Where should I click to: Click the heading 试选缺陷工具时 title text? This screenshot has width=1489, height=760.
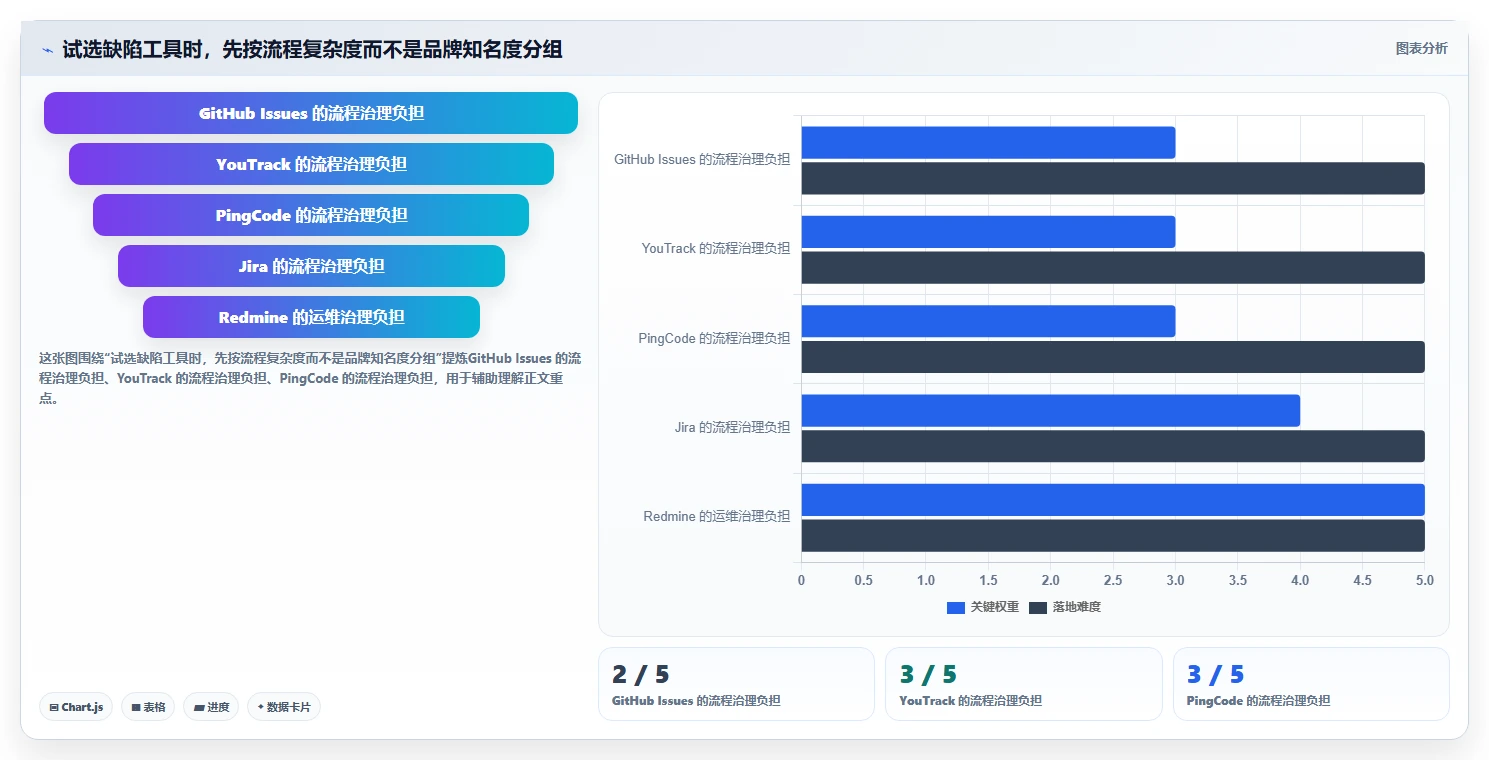pos(312,49)
